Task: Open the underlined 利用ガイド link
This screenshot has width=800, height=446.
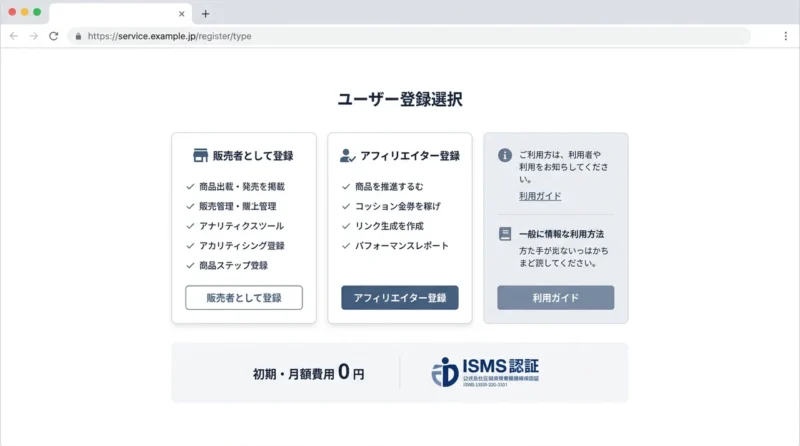Action: 540,196
